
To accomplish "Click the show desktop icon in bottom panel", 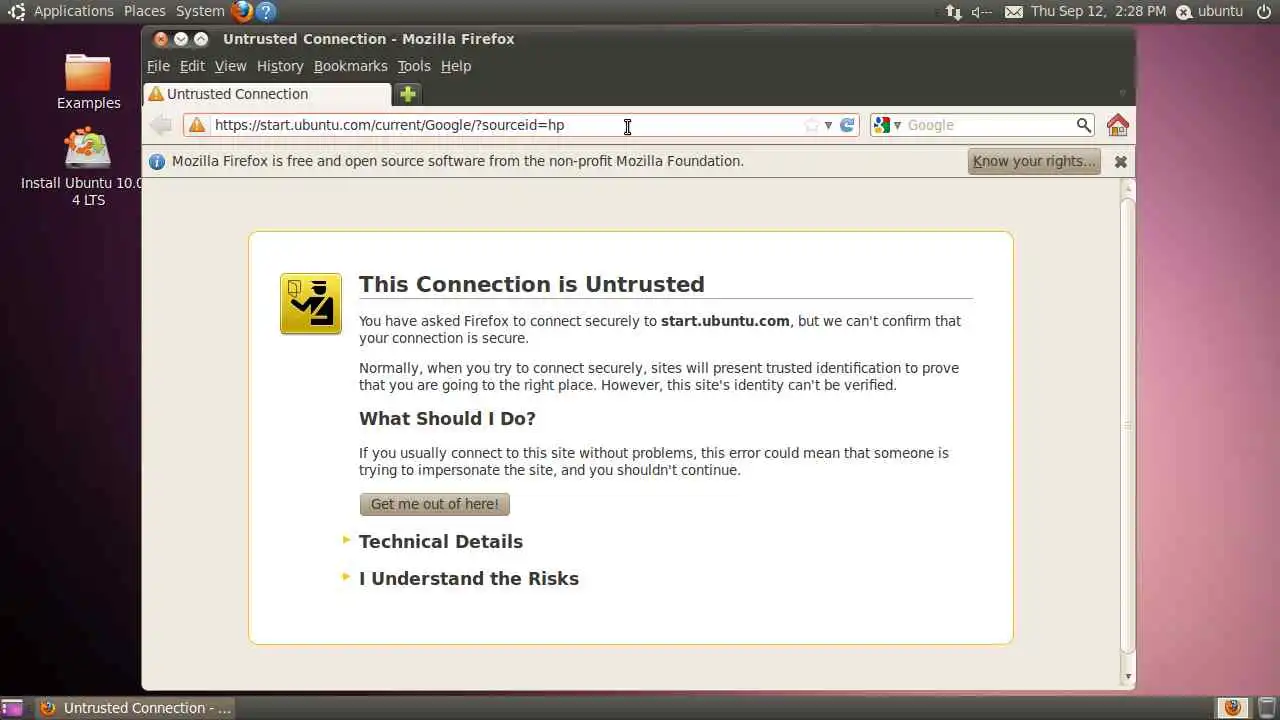I will 12,708.
